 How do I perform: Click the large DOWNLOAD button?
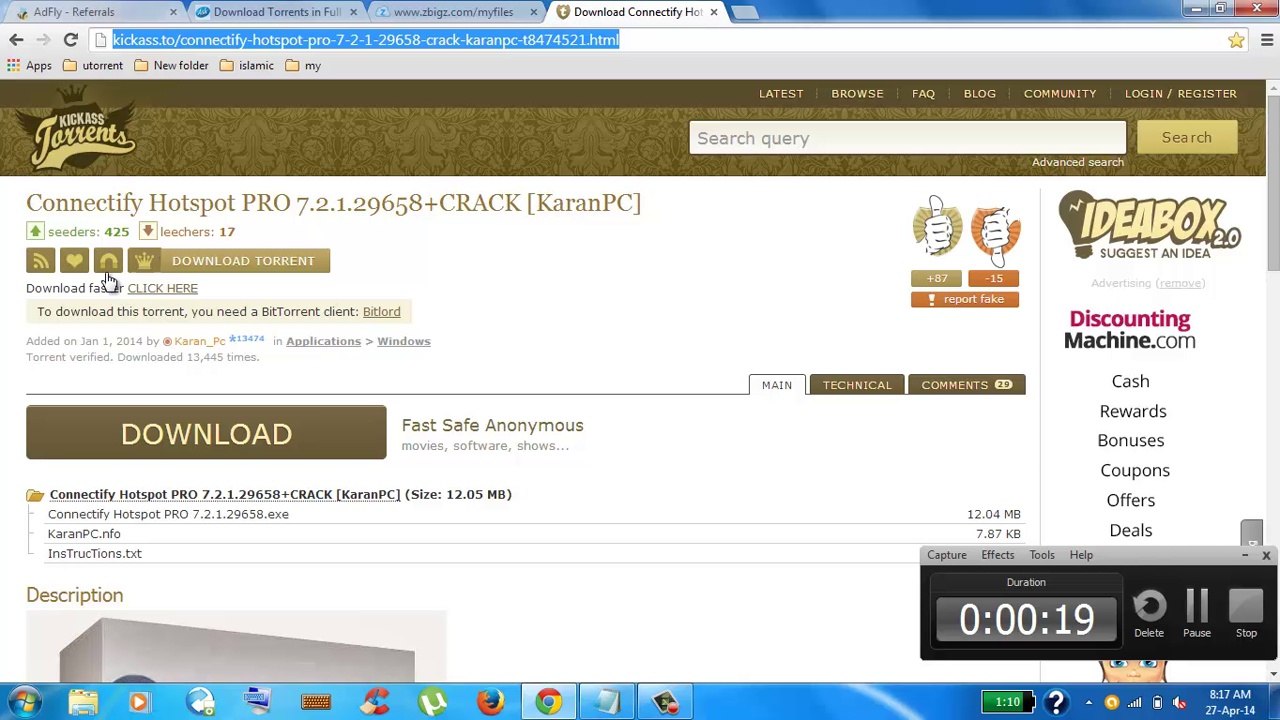[x=206, y=433]
